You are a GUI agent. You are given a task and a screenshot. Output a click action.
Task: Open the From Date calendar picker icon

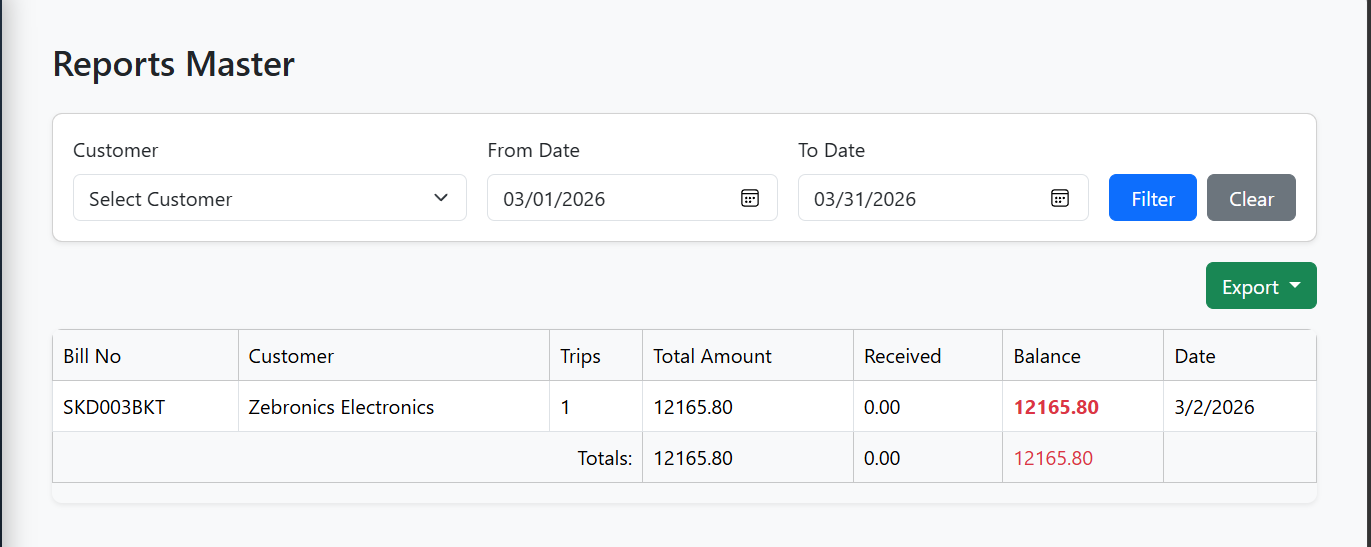click(750, 198)
